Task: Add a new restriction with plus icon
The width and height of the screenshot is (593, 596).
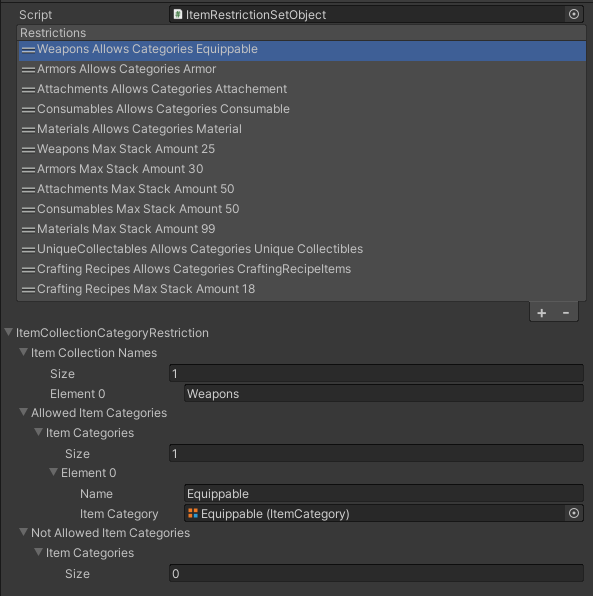Action: pyautogui.click(x=542, y=313)
